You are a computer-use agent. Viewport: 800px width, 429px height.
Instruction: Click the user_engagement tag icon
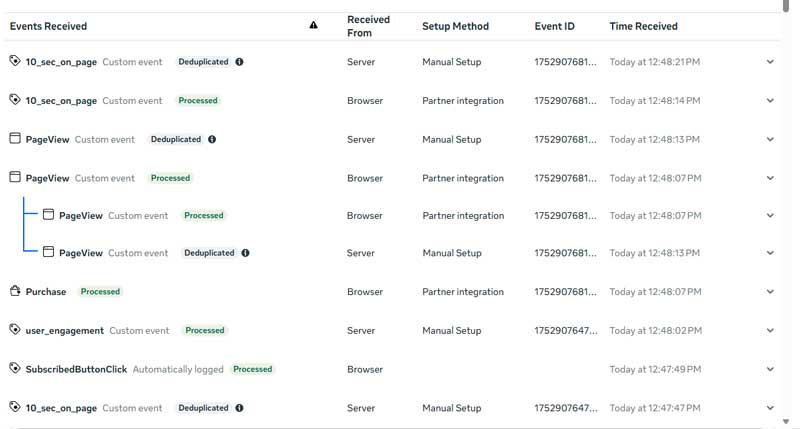(15, 330)
